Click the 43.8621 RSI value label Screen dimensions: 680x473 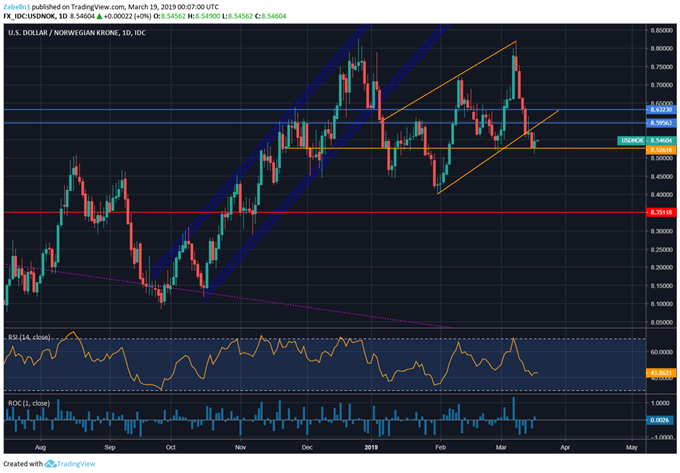pos(661,373)
